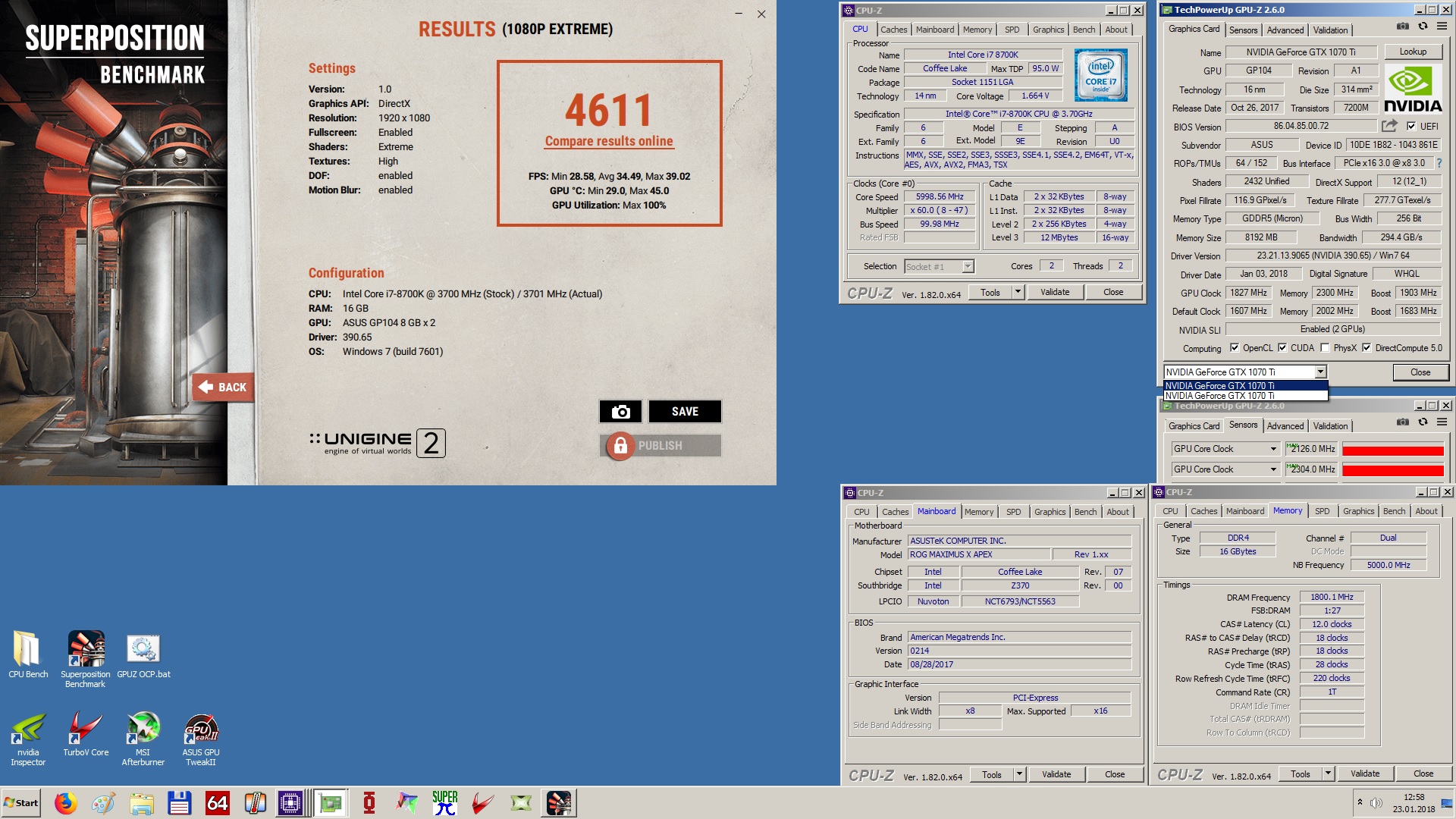Switch to Caches tab in top CPU-Z window
Image resolution: width=1456 pixels, height=819 pixels.
893,30
